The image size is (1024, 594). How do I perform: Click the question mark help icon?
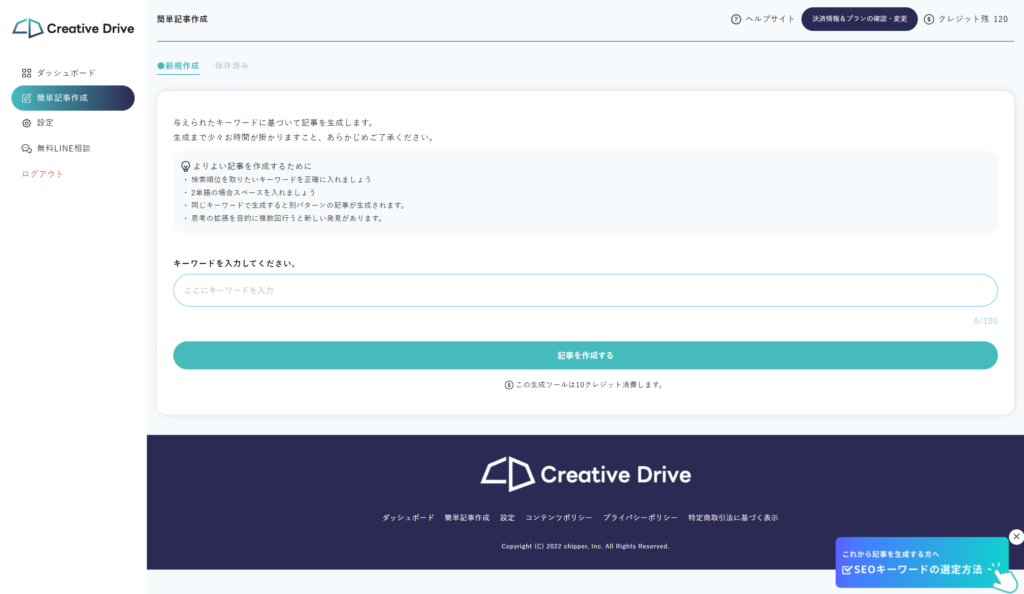pos(735,17)
